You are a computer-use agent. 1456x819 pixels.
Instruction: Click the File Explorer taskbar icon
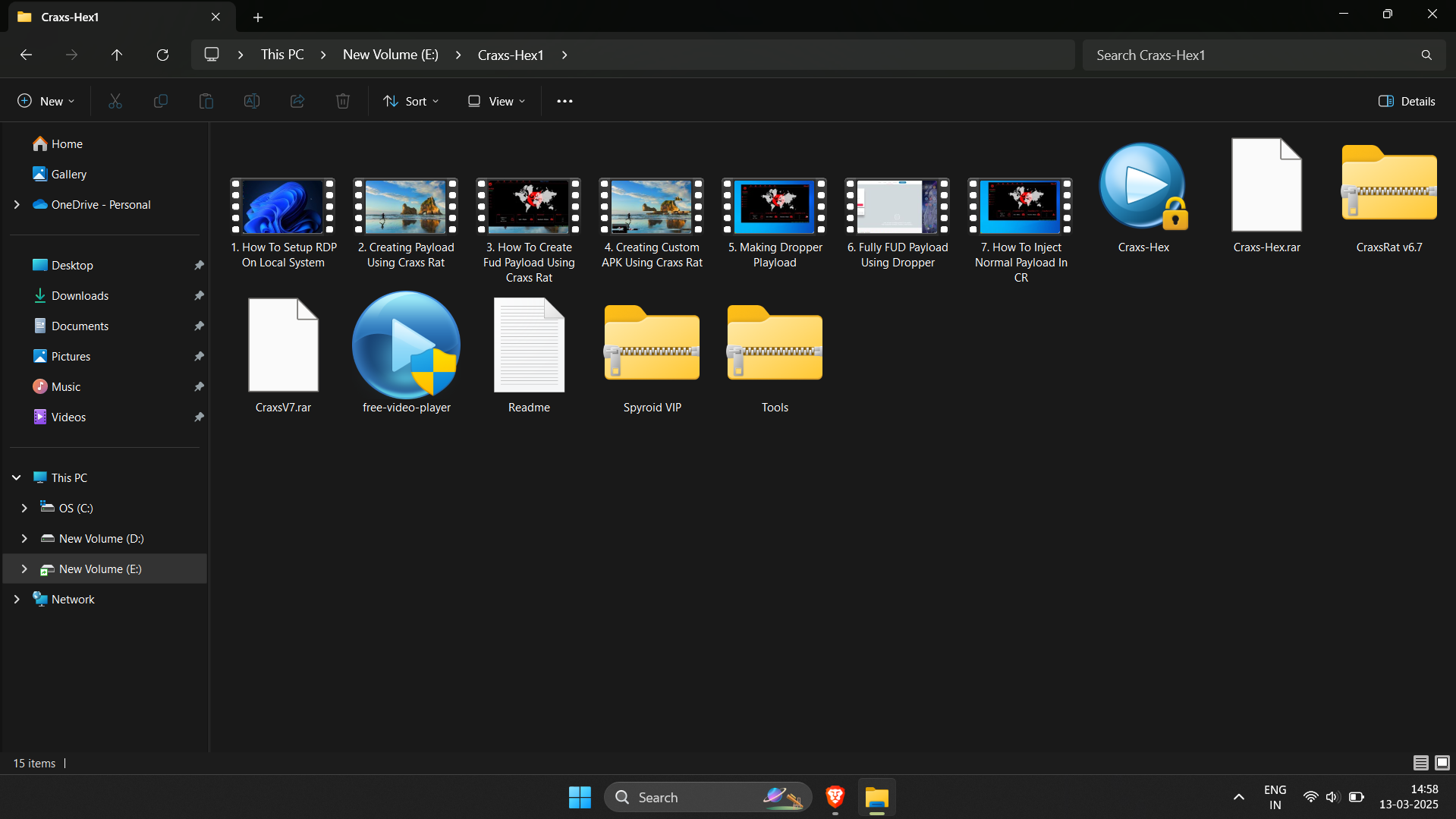pyautogui.click(x=876, y=797)
